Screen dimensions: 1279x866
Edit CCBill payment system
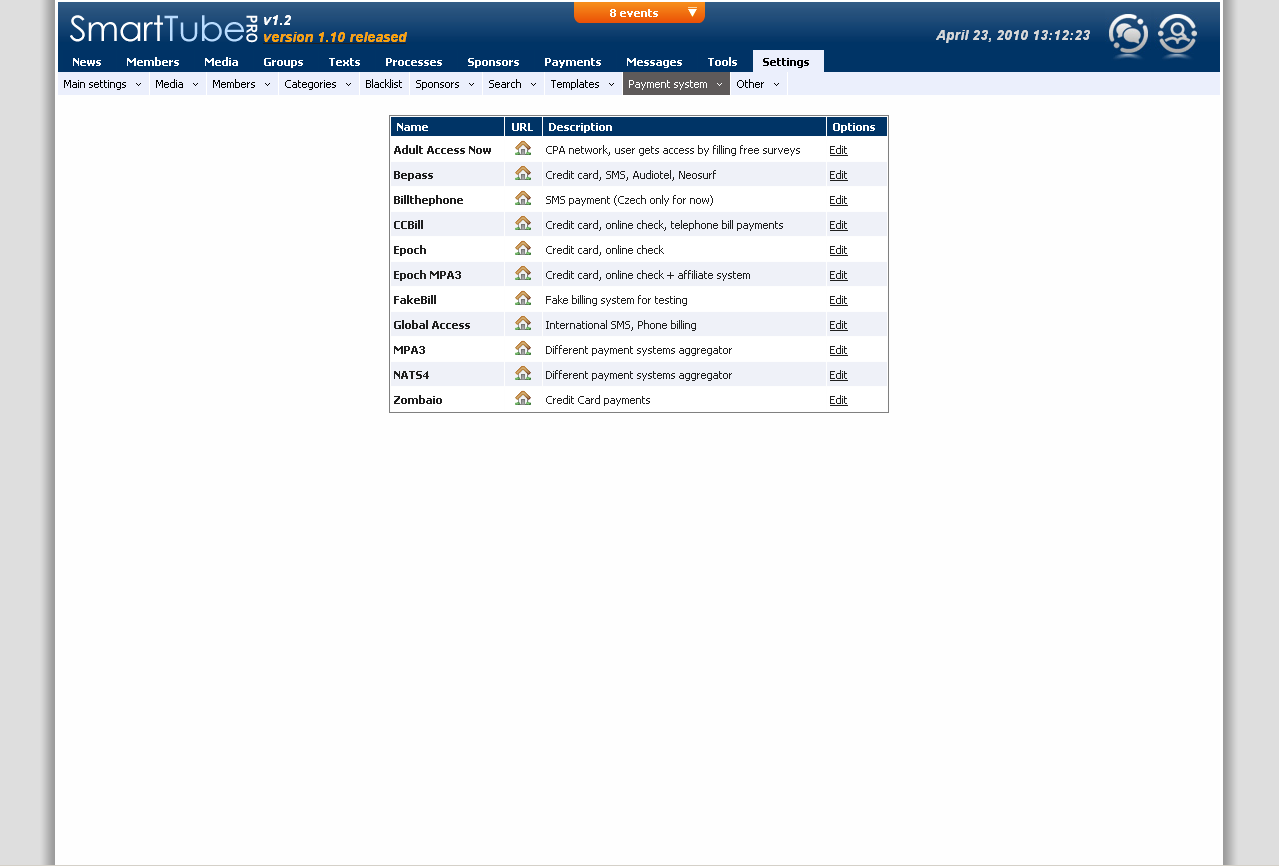[x=838, y=225]
